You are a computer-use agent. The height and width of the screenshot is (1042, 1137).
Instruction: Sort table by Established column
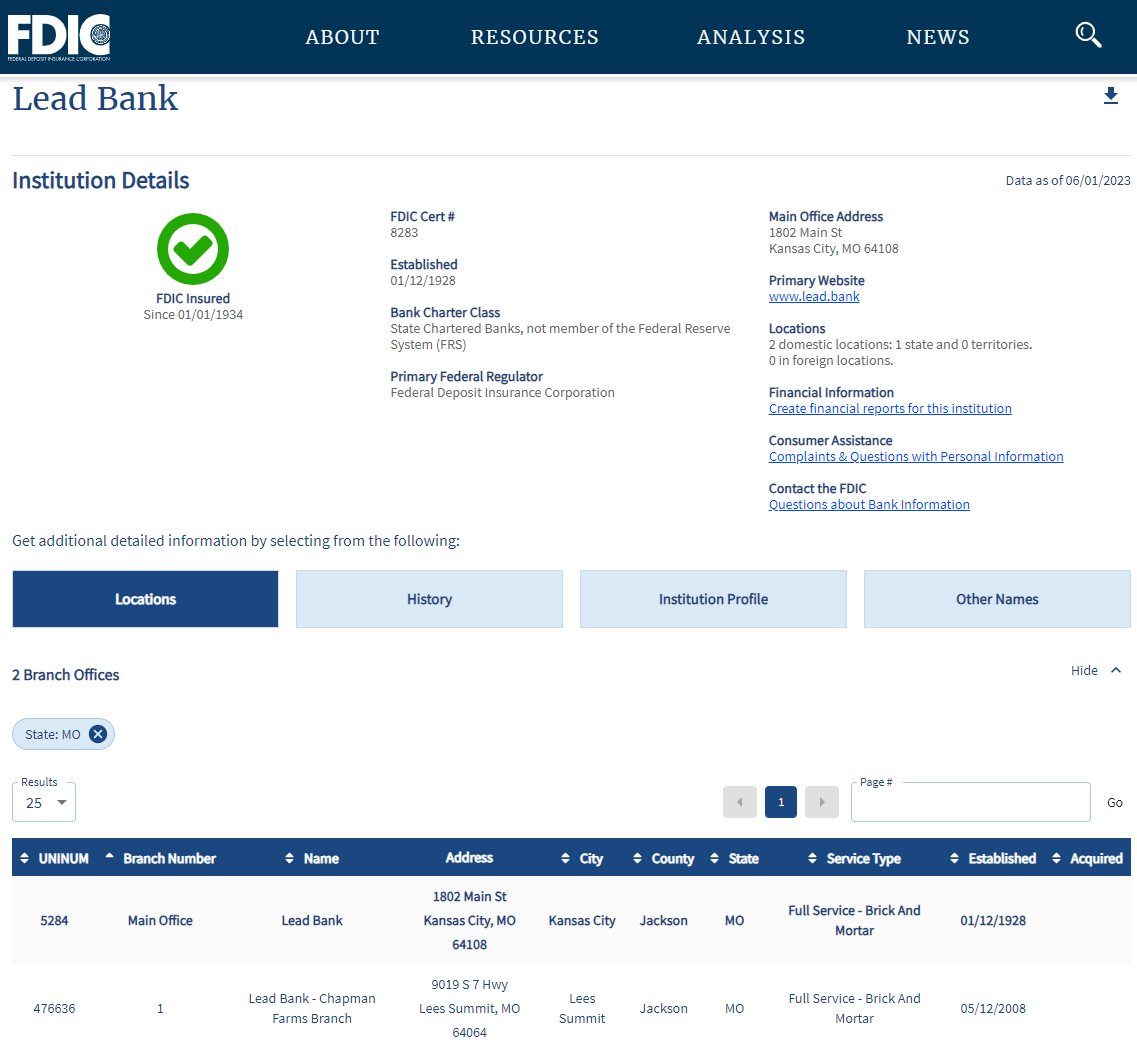click(x=954, y=858)
